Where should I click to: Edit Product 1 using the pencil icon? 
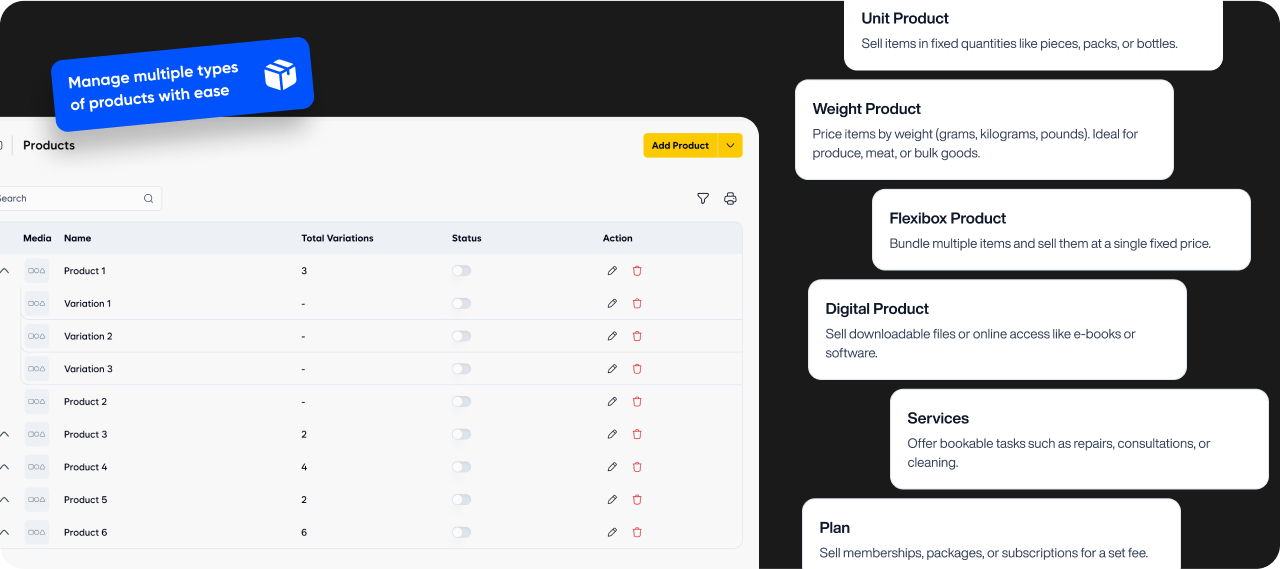(612, 271)
